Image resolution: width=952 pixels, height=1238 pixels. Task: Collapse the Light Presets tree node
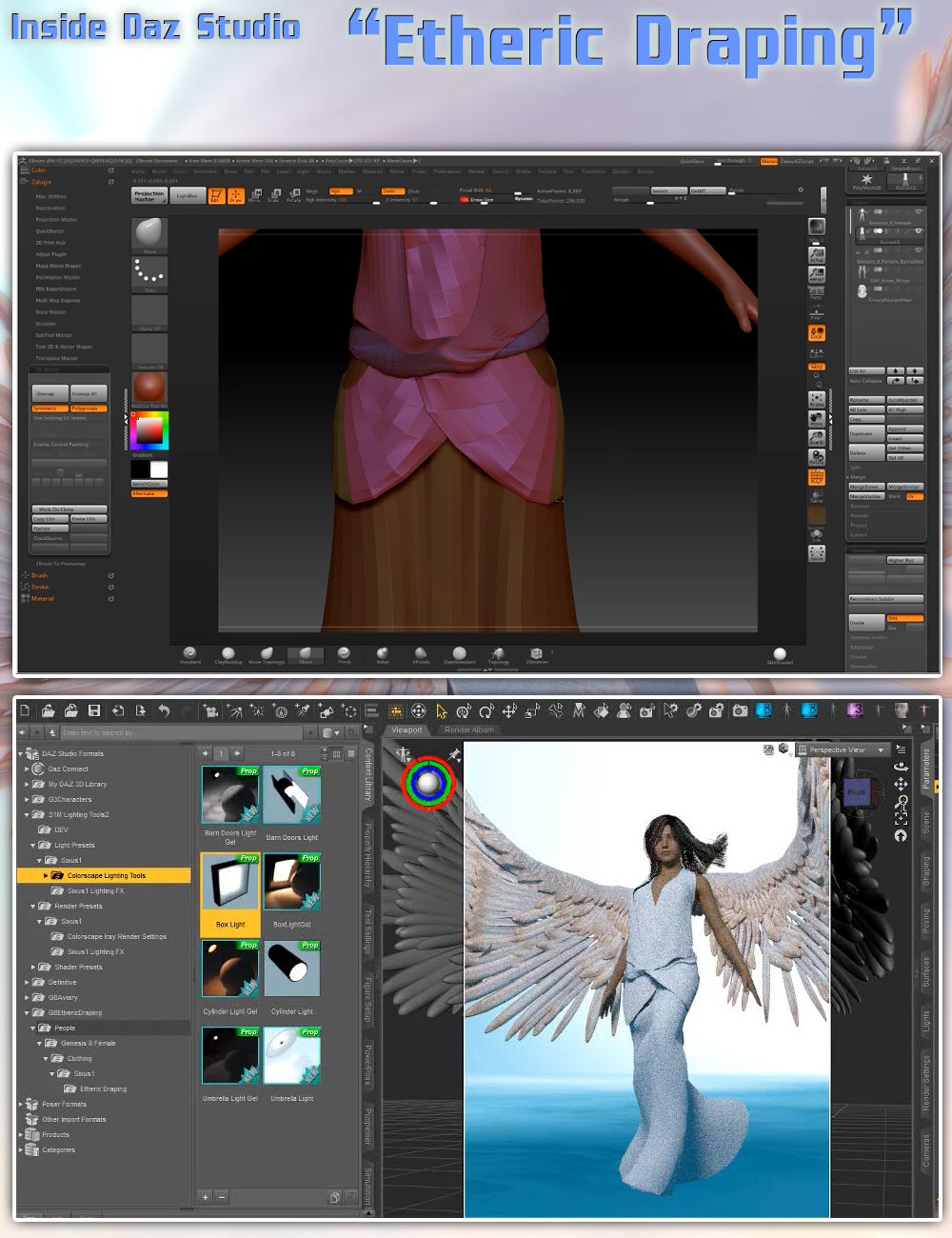pyautogui.click(x=33, y=845)
